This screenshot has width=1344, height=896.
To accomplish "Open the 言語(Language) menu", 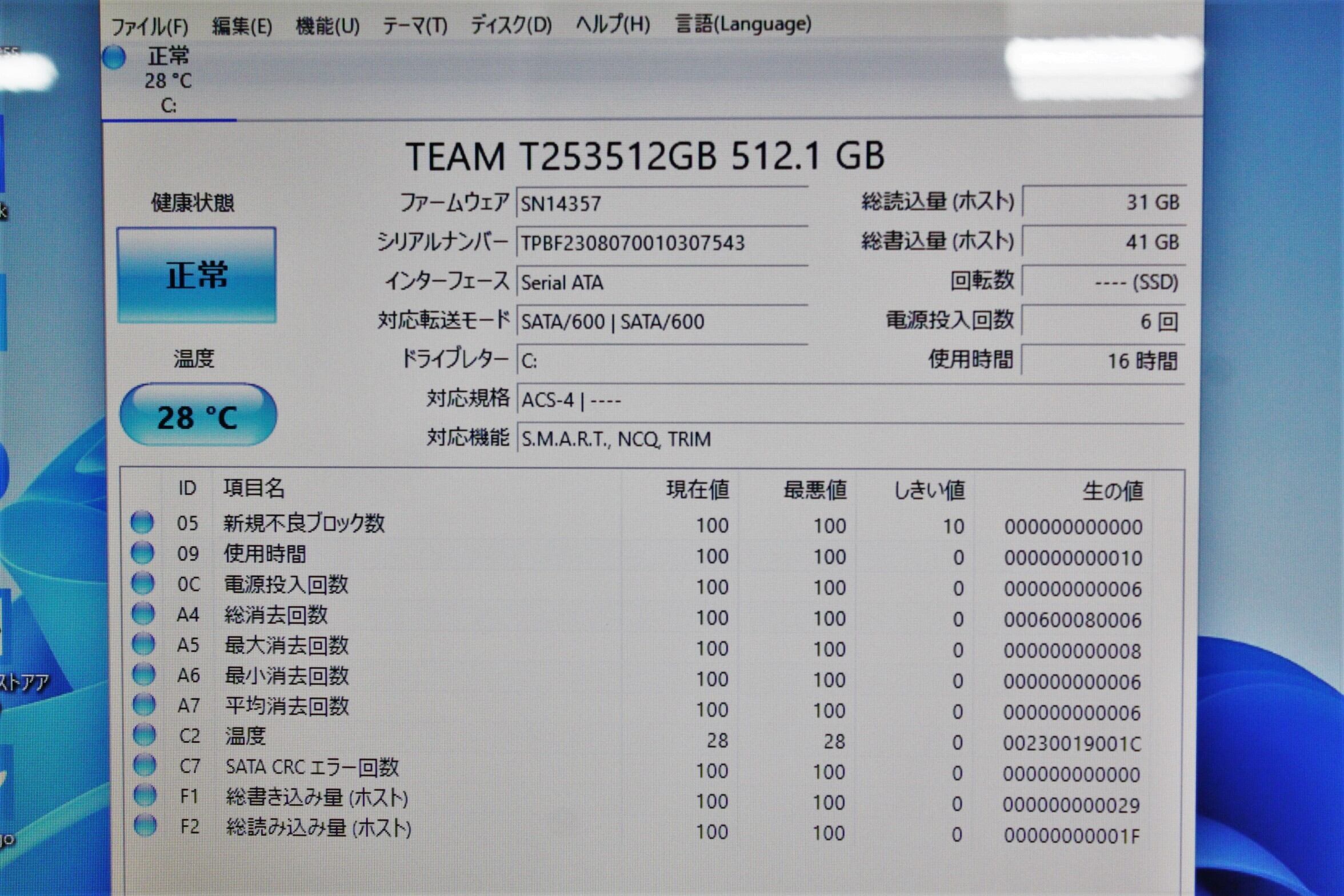I will 743,24.
